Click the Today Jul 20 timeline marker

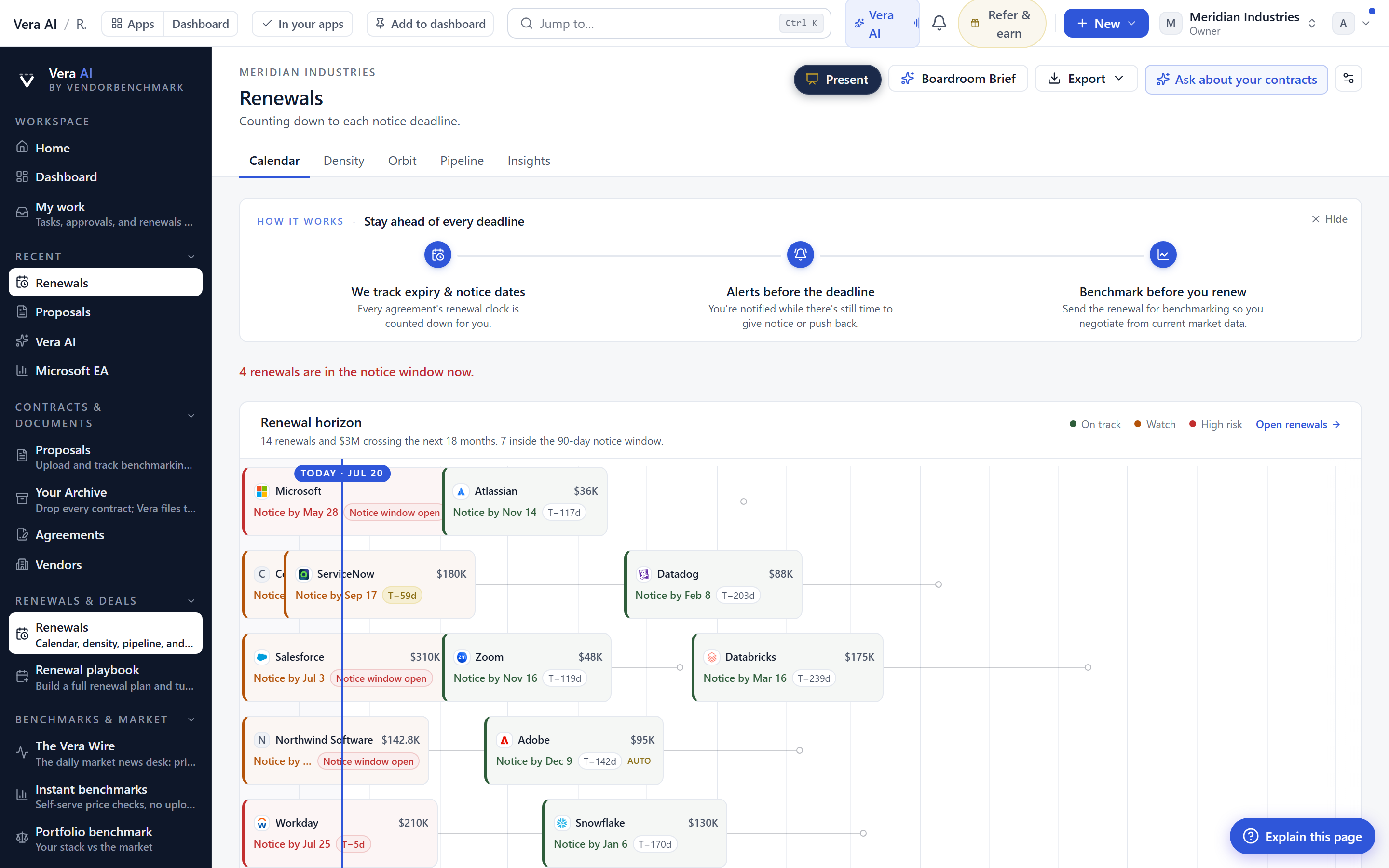pos(342,473)
